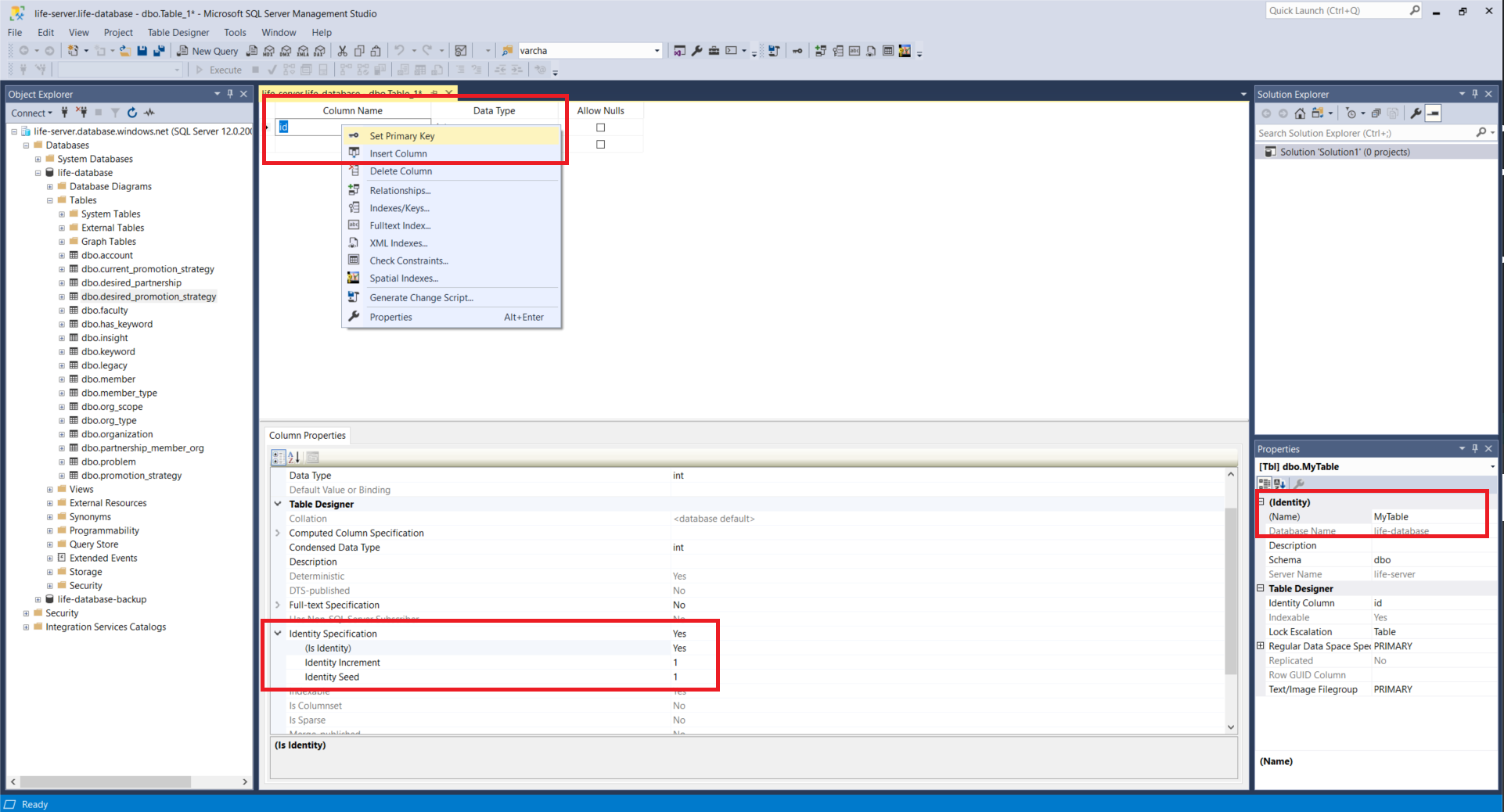
Task: Expand Regular Data Space Specification in Properties
Action: [x=1261, y=646]
